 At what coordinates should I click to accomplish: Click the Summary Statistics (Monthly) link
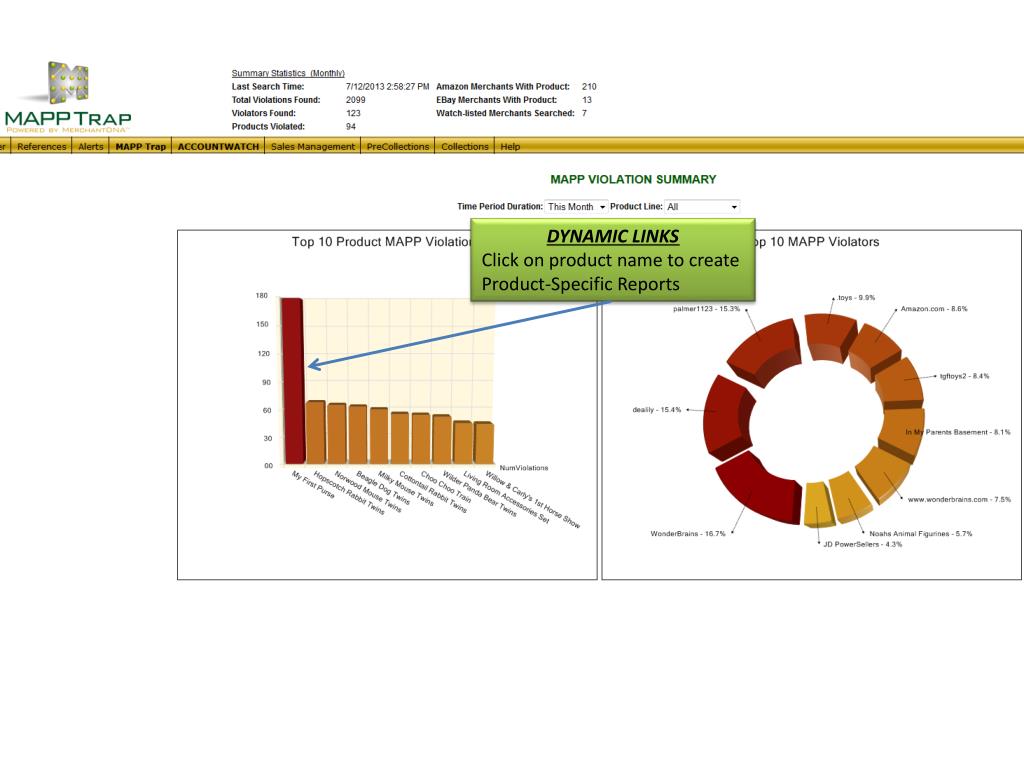click(x=288, y=73)
